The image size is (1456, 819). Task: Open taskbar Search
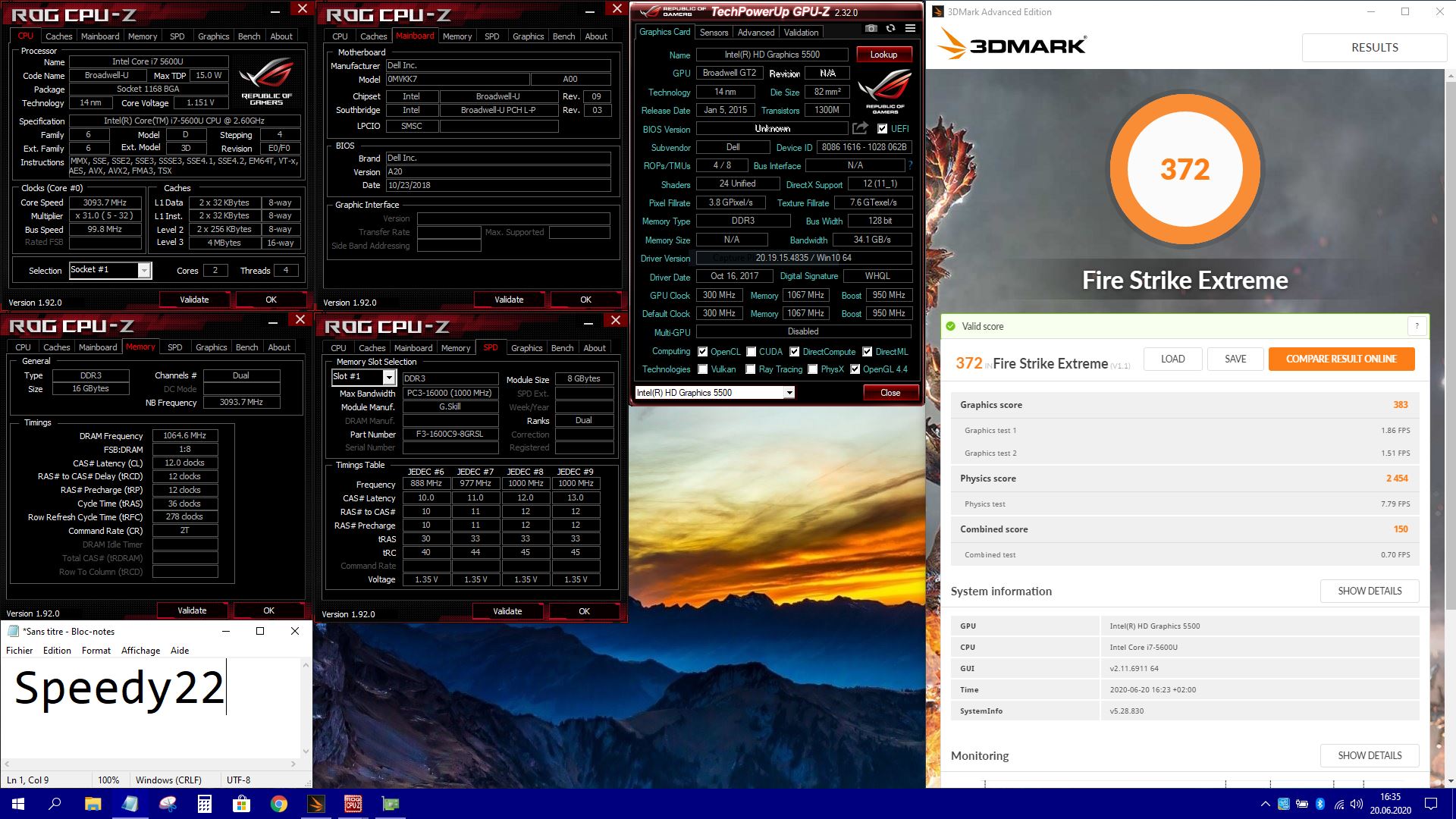(55, 804)
